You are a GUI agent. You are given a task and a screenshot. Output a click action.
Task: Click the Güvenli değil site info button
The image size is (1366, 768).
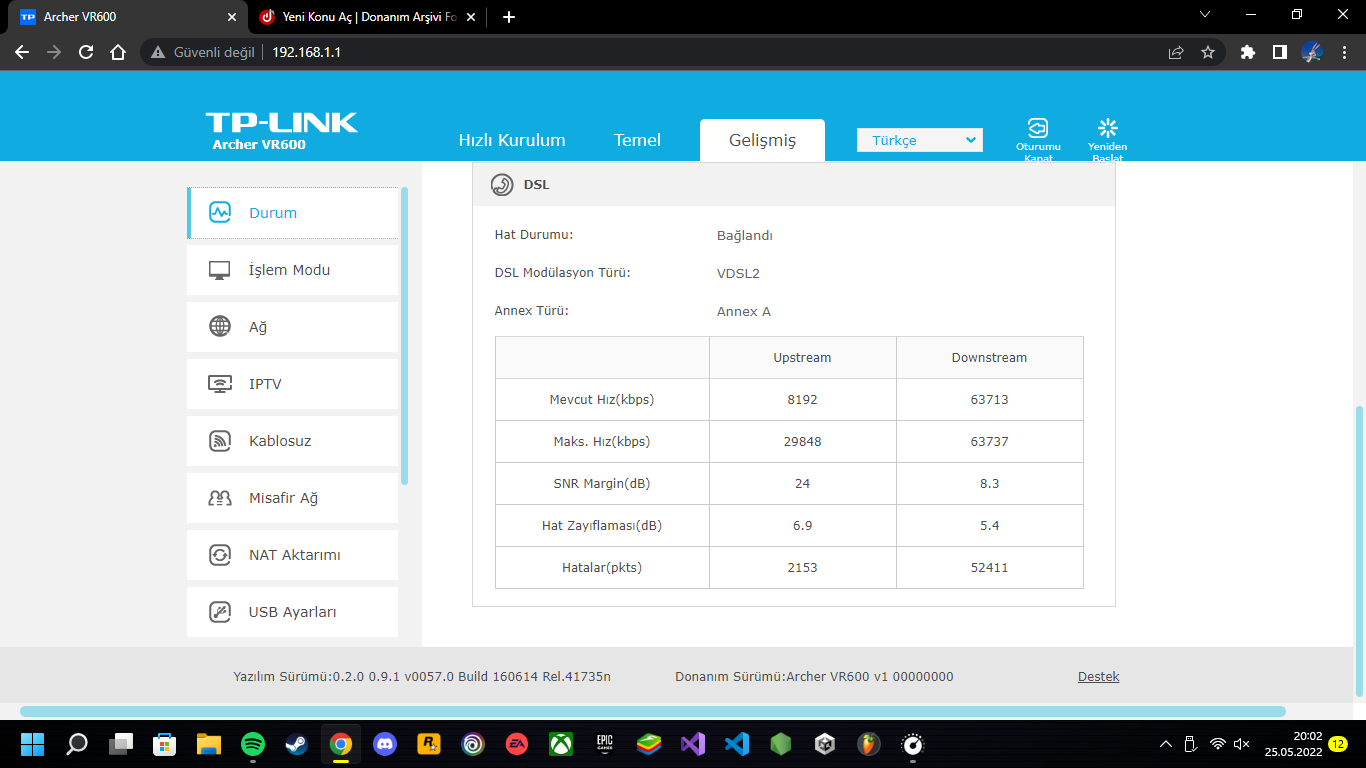click(205, 52)
